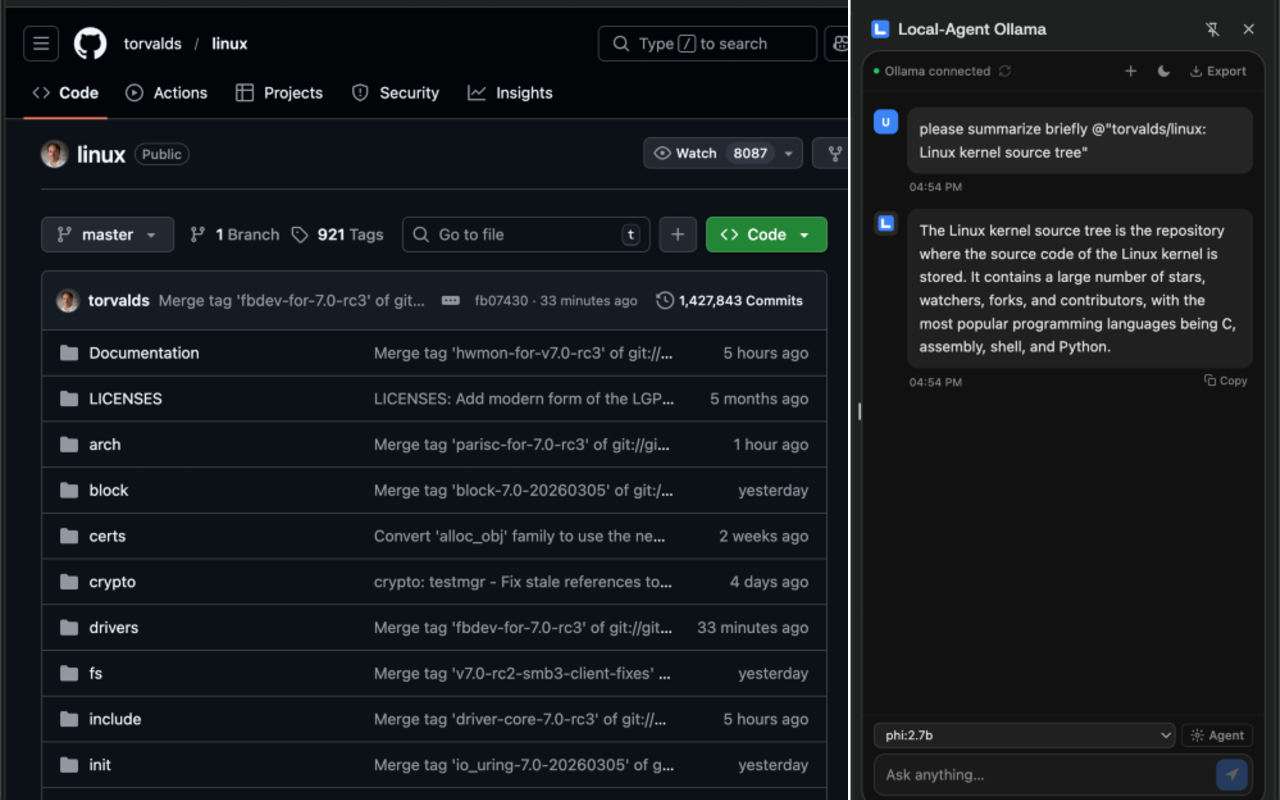Click the crypto folder icon

click(x=69, y=582)
